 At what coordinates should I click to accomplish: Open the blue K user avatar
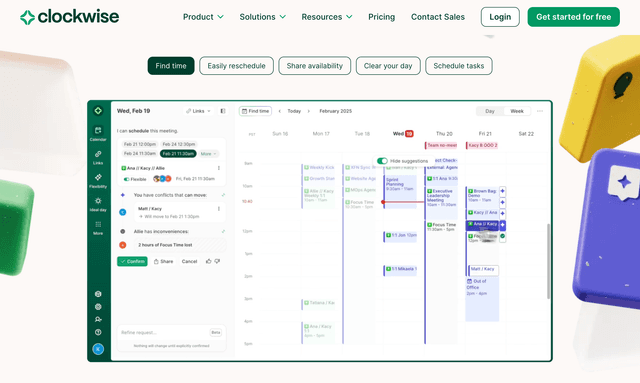point(98,349)
